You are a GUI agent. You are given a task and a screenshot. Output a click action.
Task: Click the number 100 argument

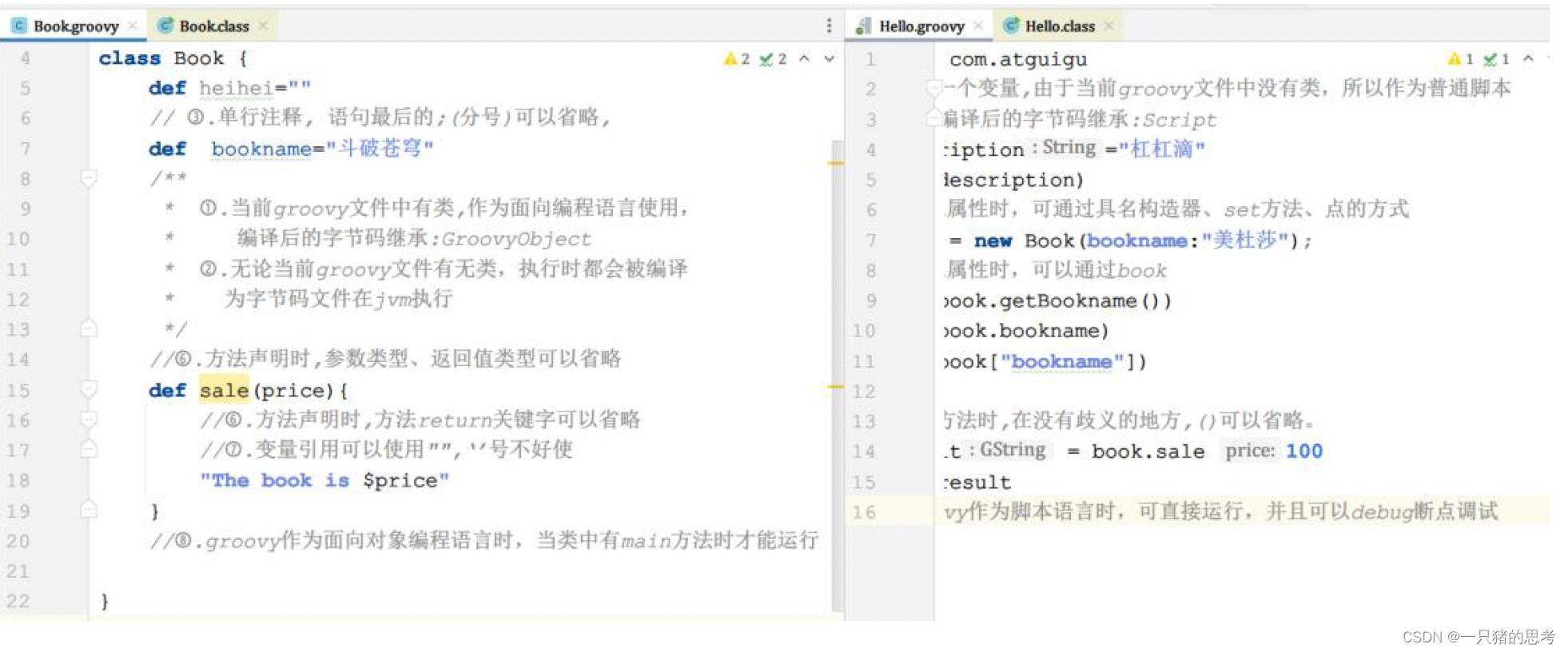1303,451
